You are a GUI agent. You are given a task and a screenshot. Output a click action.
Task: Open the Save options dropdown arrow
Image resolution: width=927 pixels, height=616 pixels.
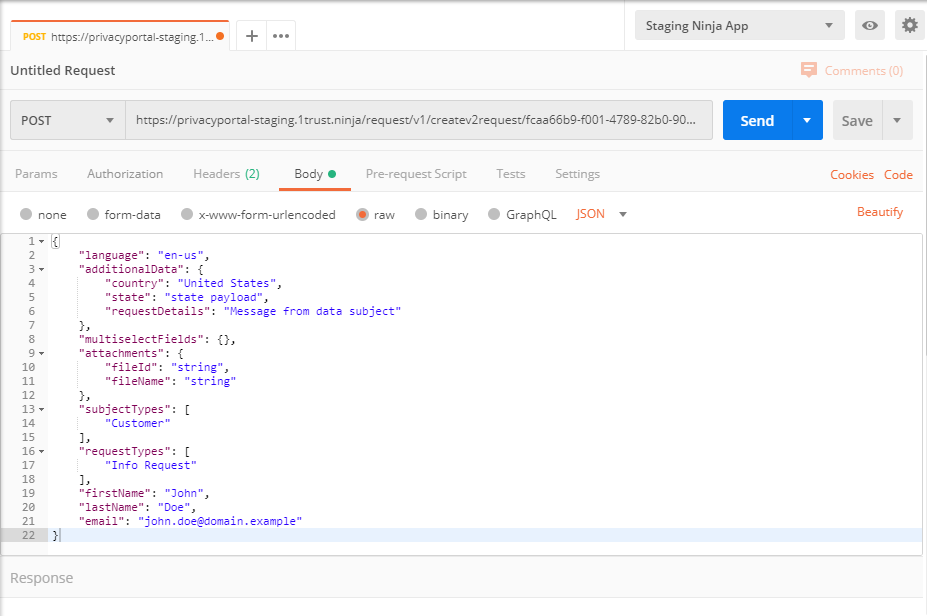[x=897, y=120]
